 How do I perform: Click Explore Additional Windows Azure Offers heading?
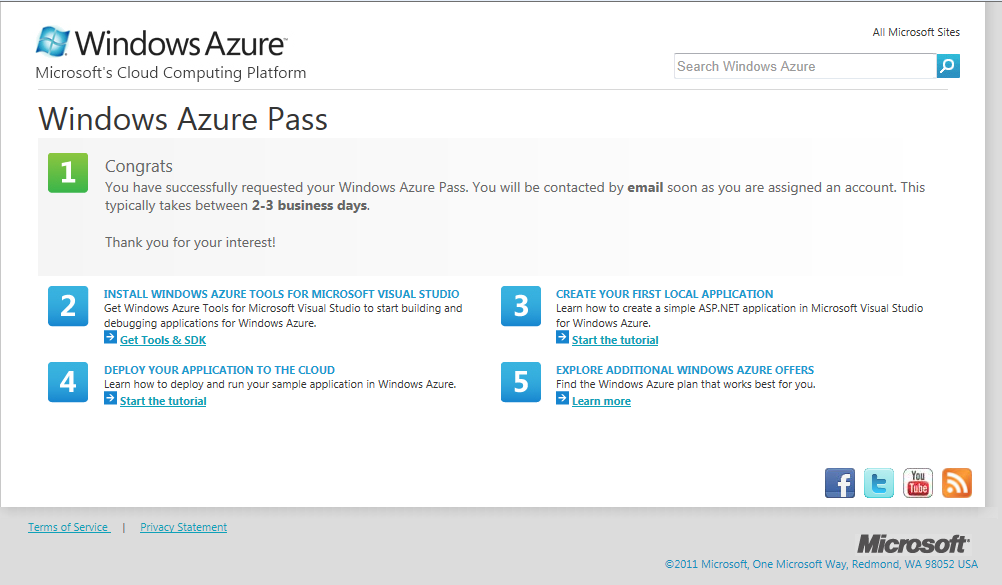coord(684,370)
